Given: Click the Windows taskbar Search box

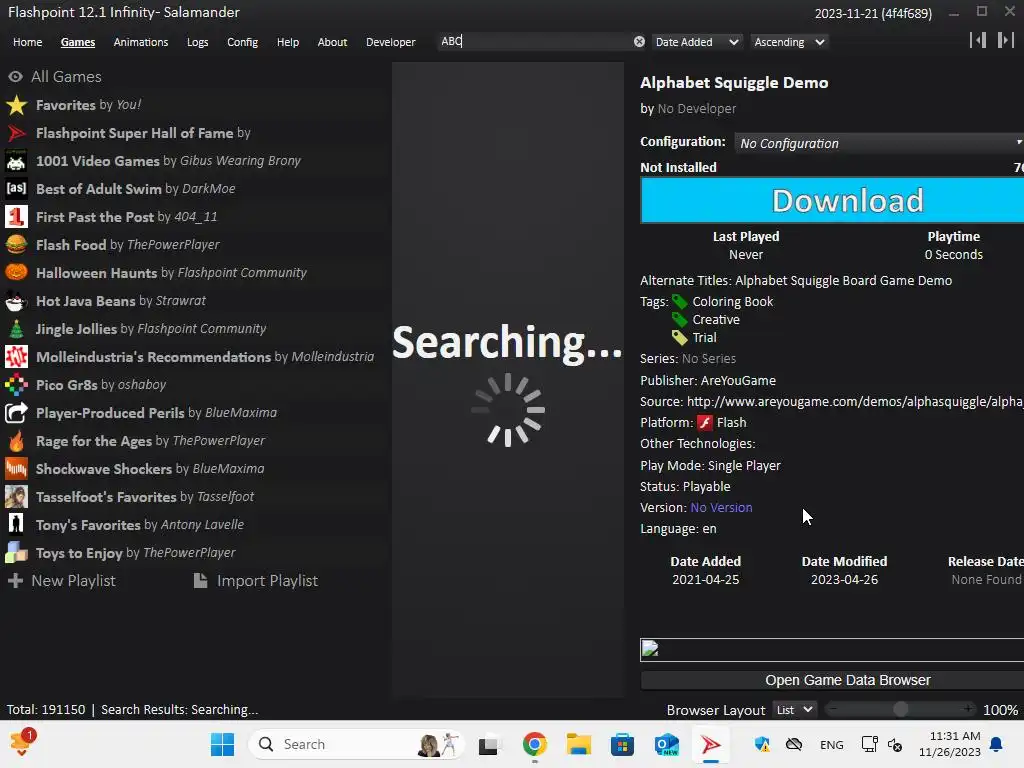Looking at the screenshot, I should tap(356, 744).
